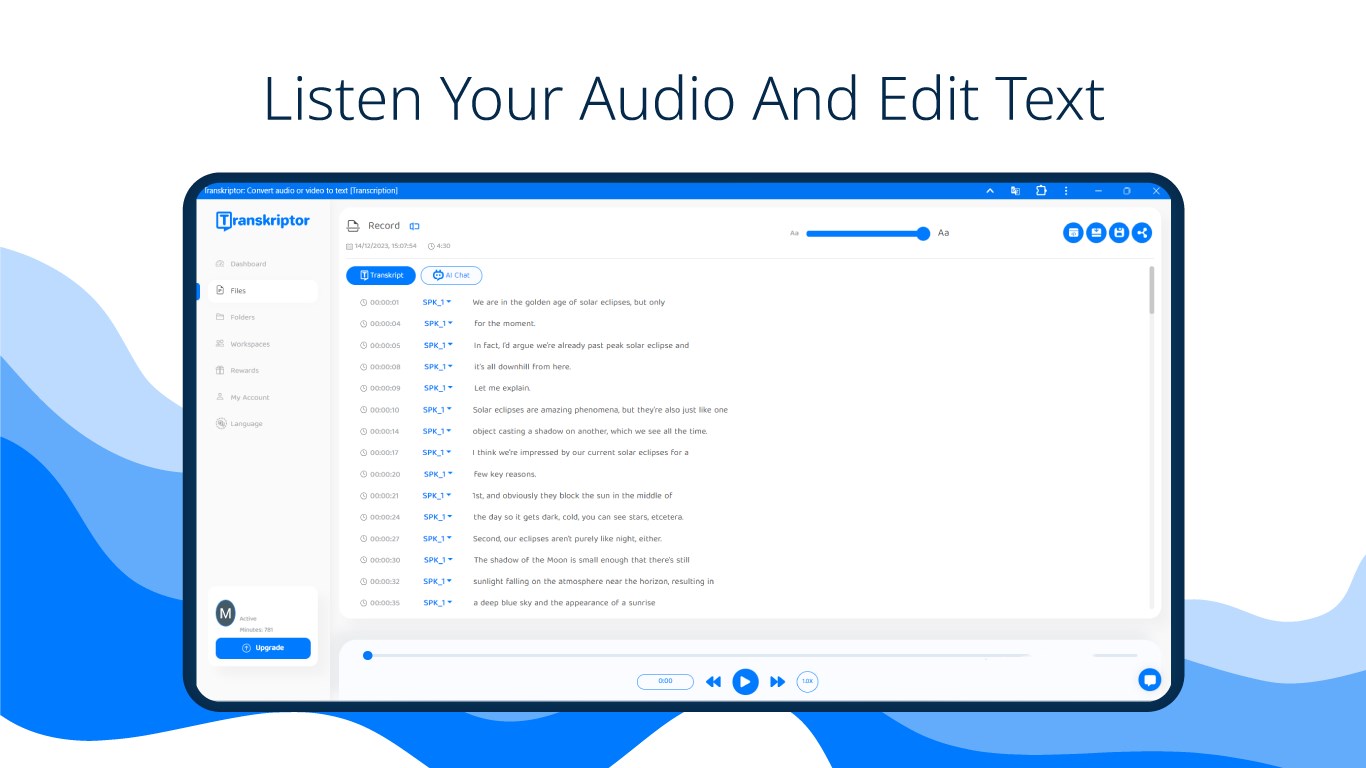Image resolution: width=1366 pixels, height=768 pixels.
Task: Open Folders in the sidebar
Action: tap(235, 317)
